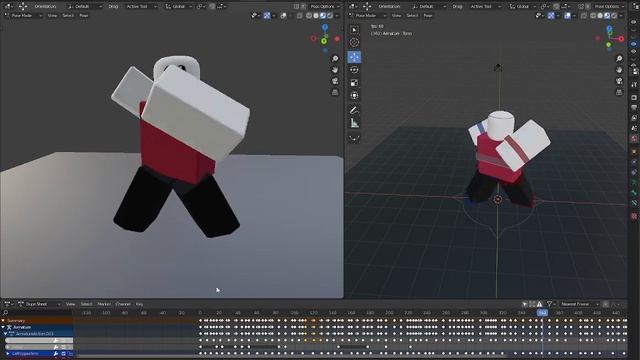
Task: Click the blue Z axis of right viewport gizmo
Action: click(x=609, y=29)
